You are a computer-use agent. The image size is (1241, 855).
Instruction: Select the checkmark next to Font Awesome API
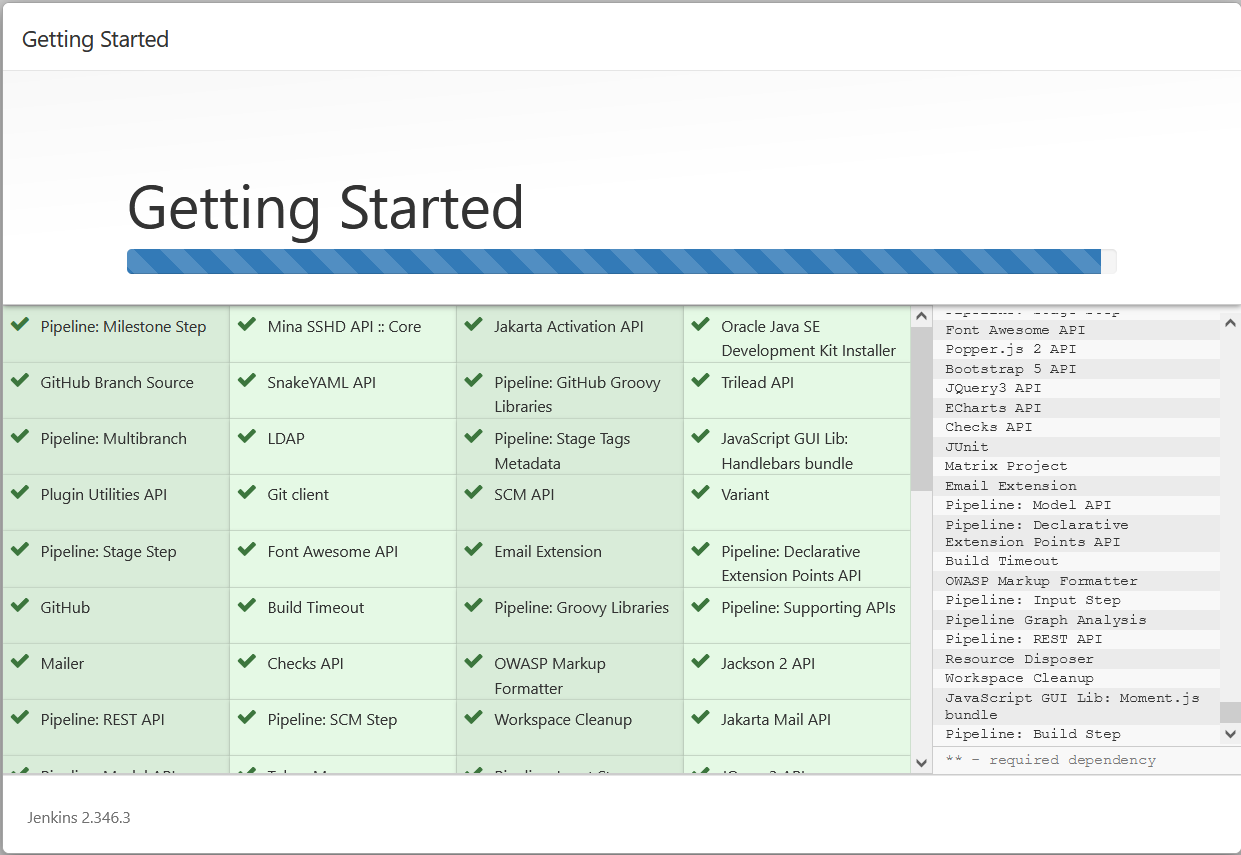(247, 549)
